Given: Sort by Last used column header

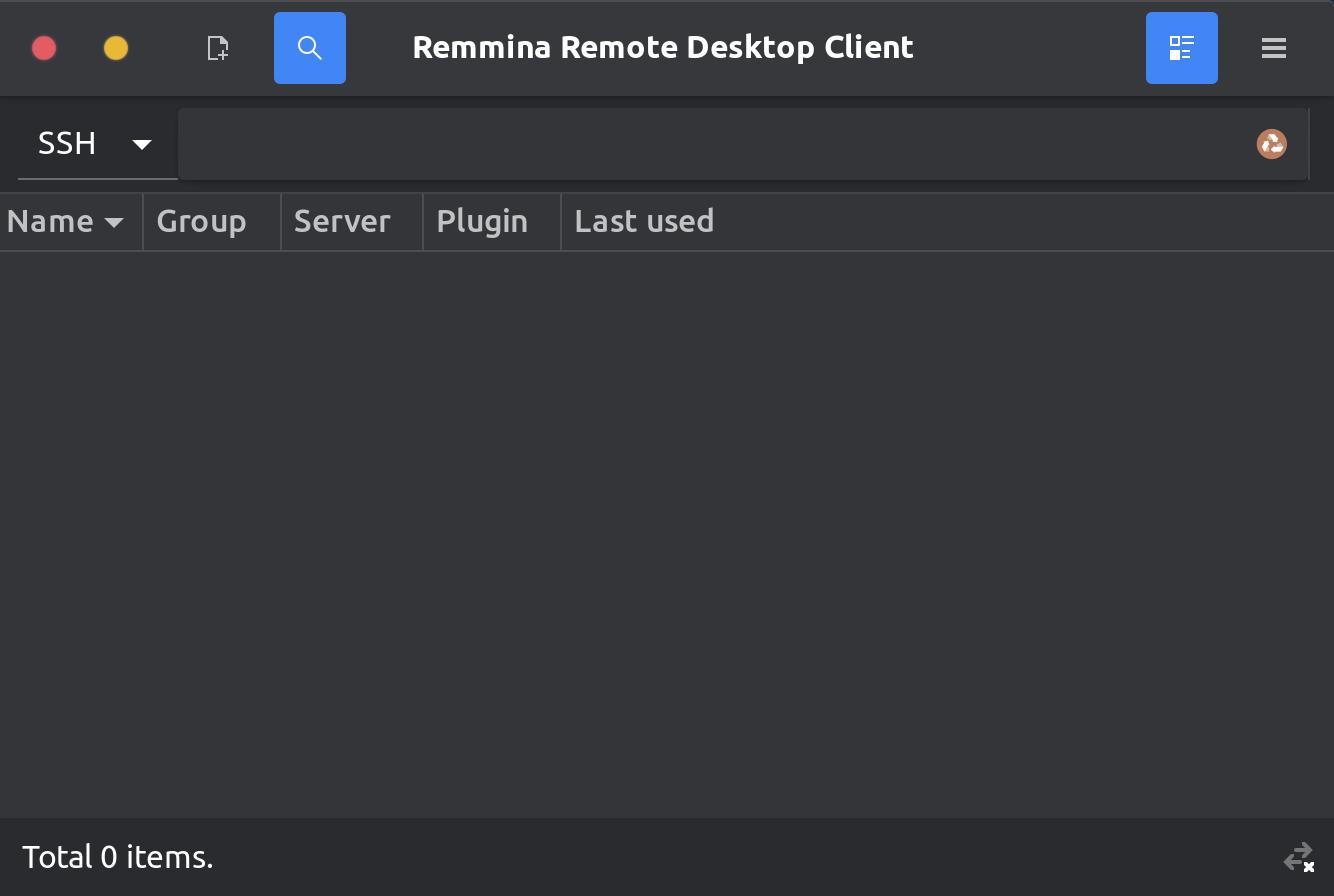Looking at the screenshot, I should (x=947, y=222).
